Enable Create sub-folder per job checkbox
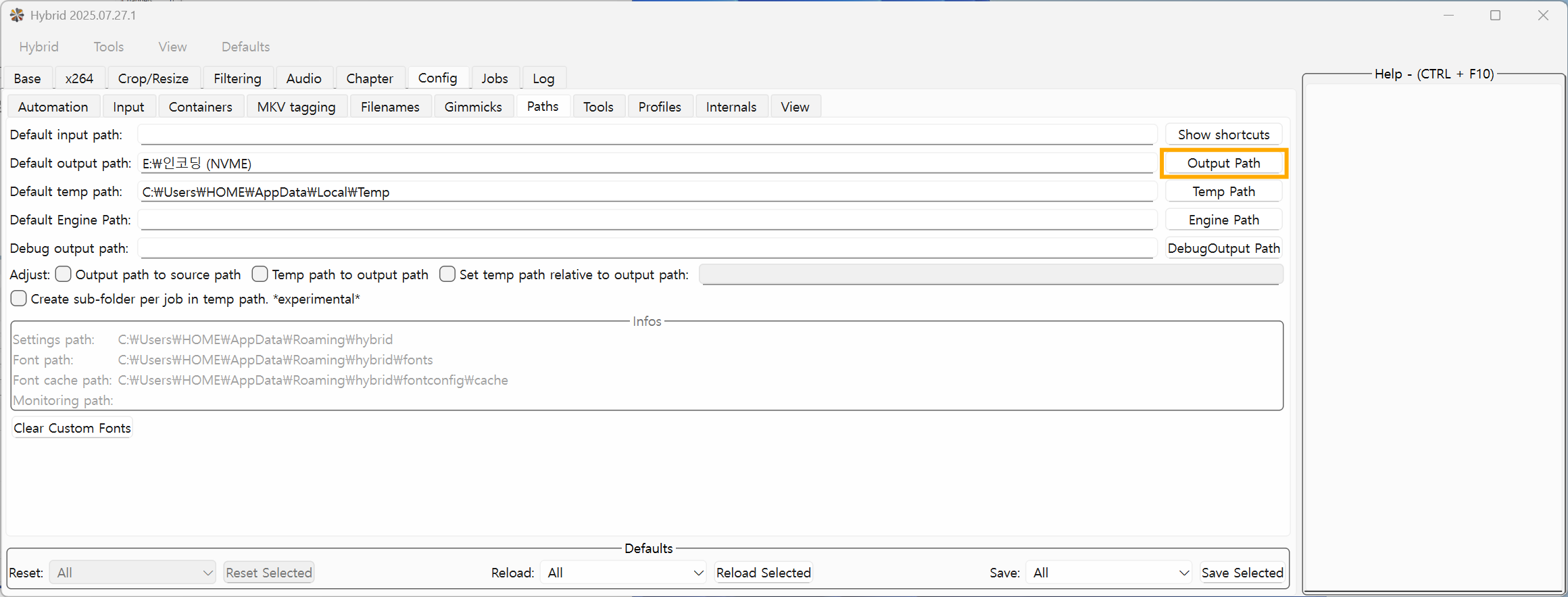This screenshot has height=597, width=1568. coord(19,298)
